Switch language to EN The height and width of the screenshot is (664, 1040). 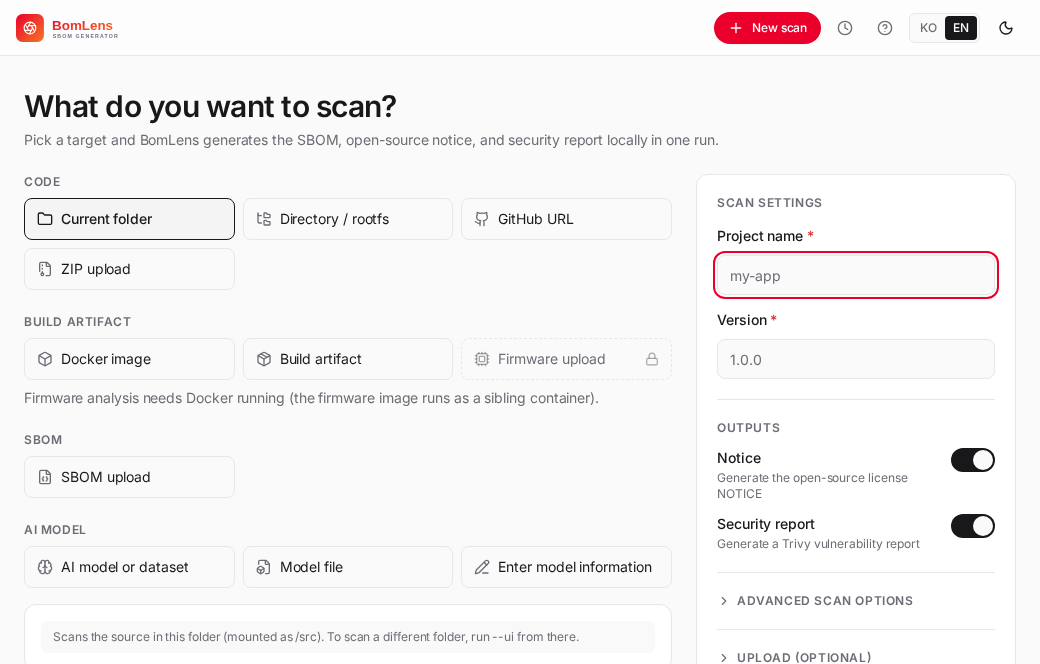coord(960,28)
